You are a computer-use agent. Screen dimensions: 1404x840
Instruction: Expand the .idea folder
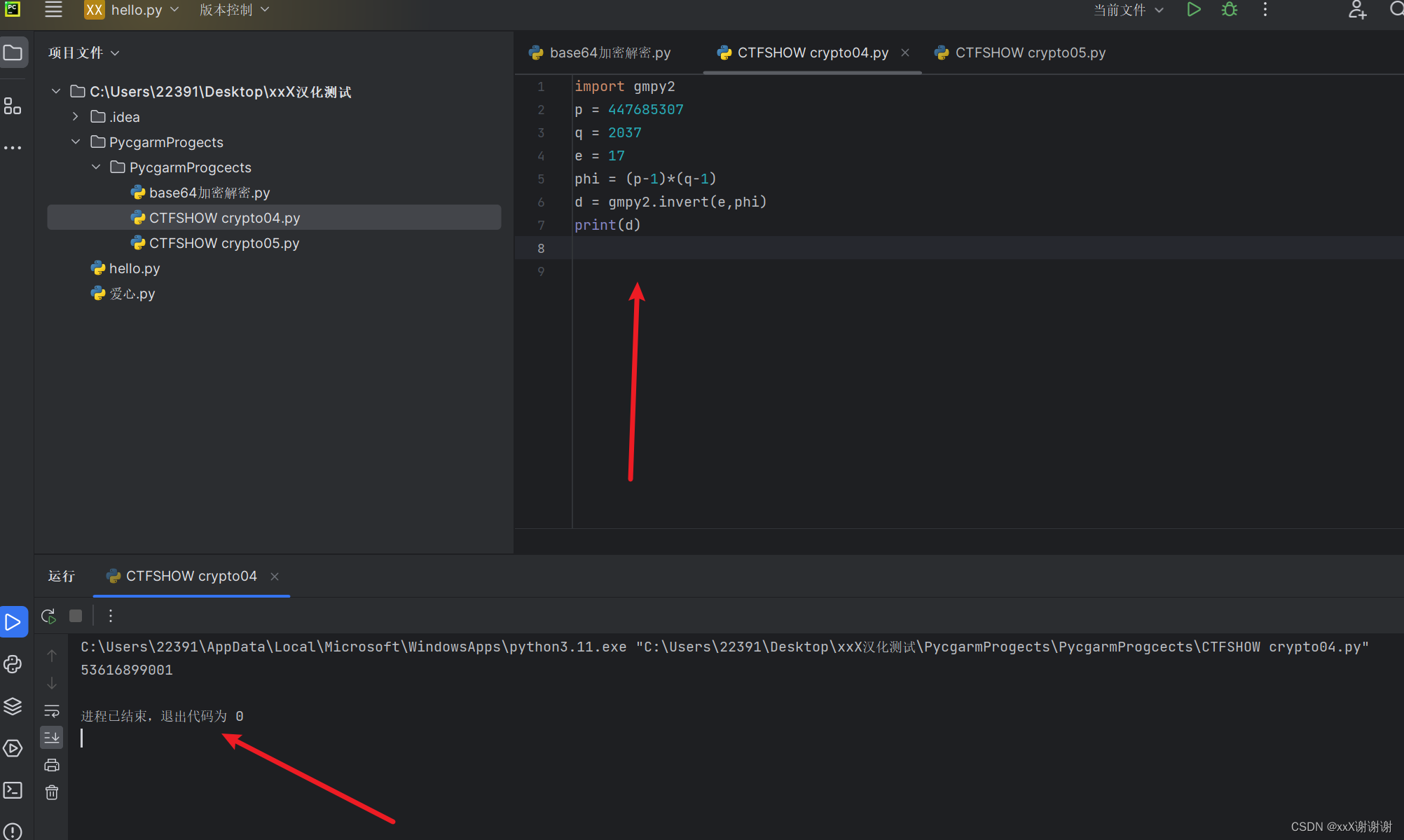point(76,117)
